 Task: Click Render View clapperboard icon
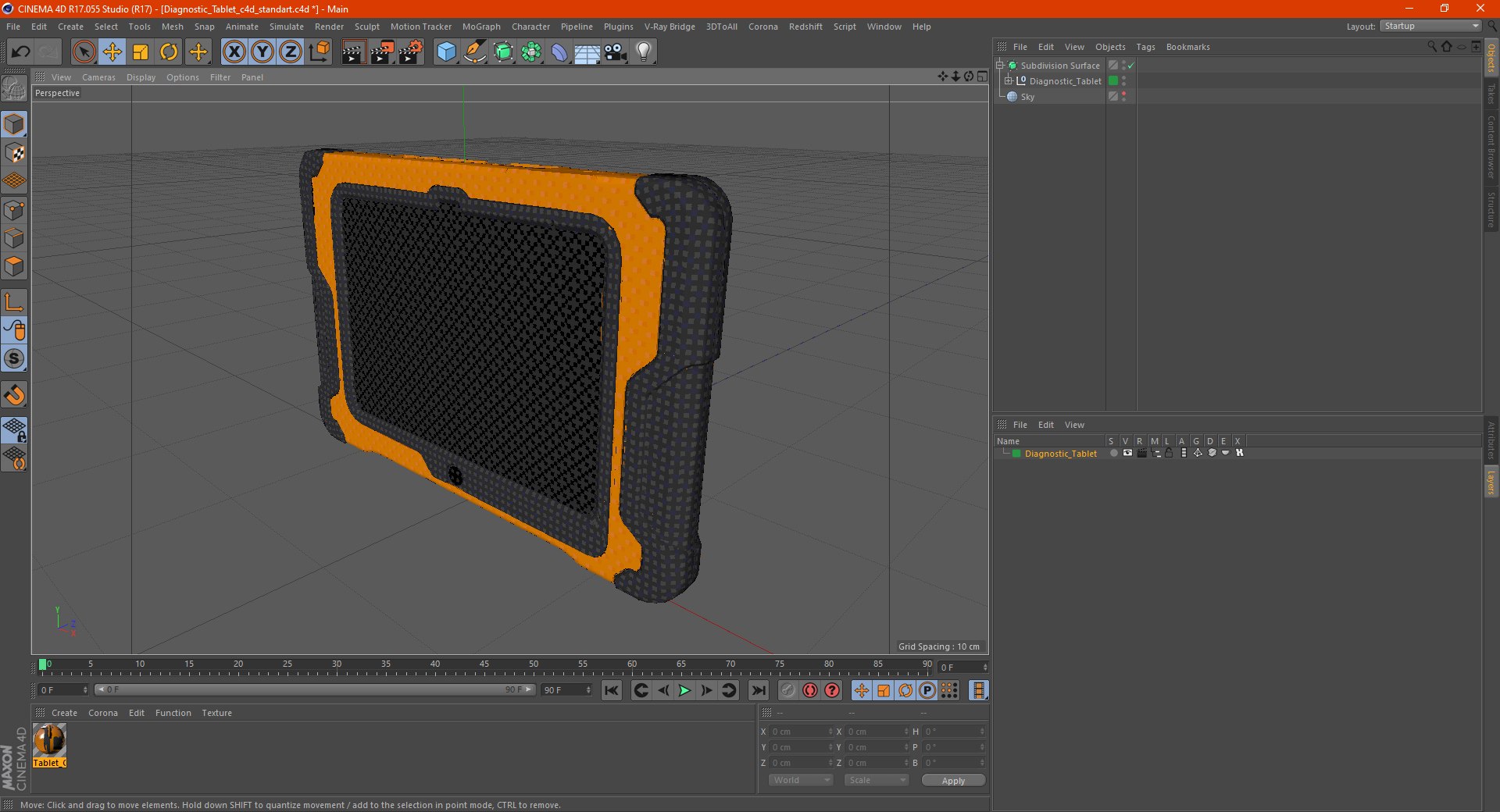[353, 52]
